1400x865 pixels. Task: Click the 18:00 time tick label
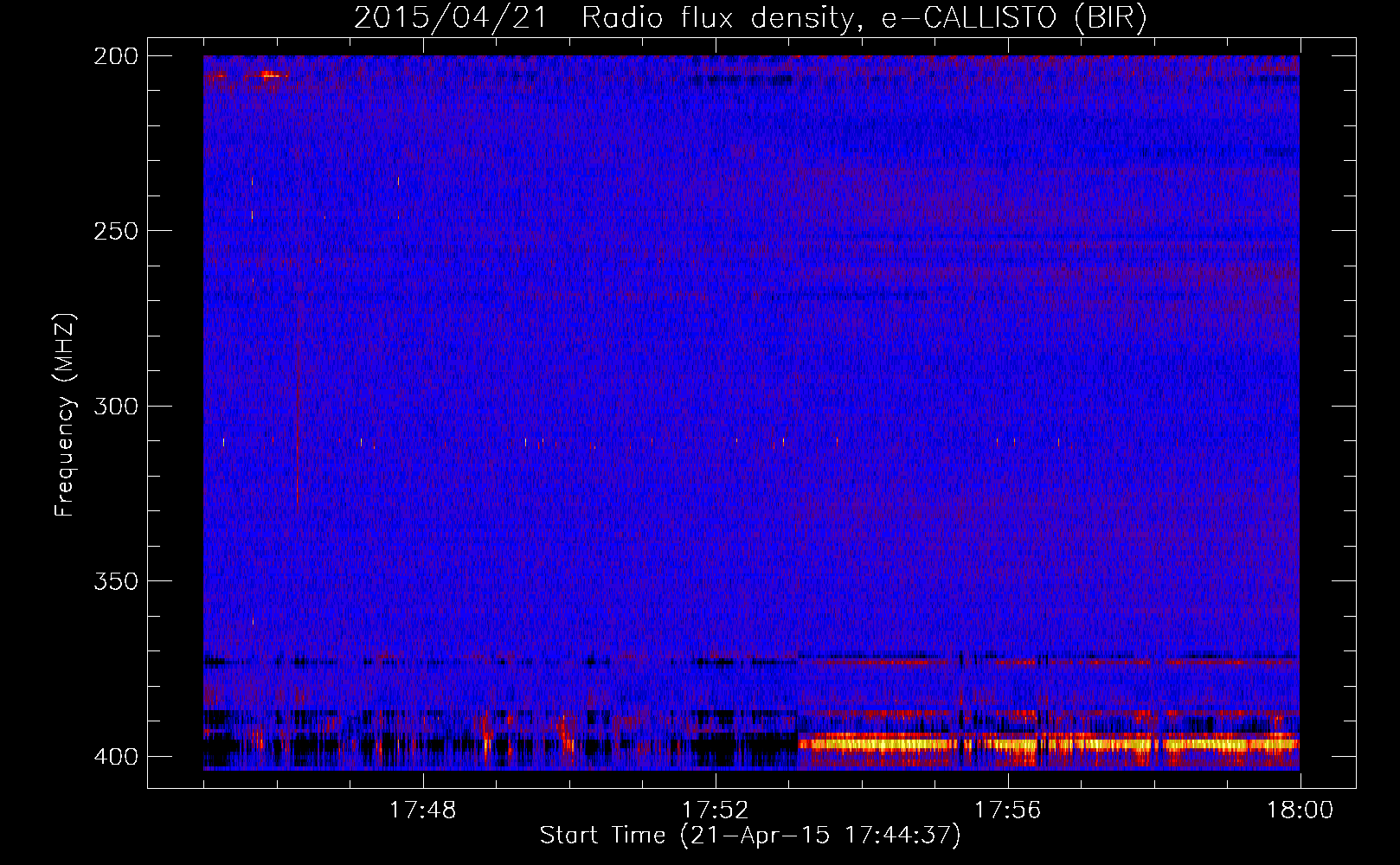click(x=1300, y=810)
